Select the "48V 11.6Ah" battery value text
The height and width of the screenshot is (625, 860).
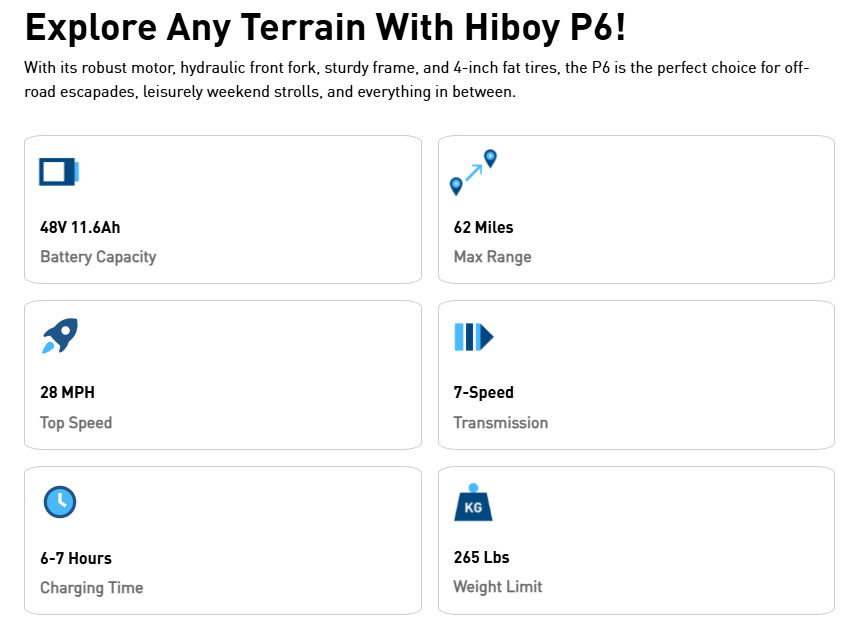80,227
